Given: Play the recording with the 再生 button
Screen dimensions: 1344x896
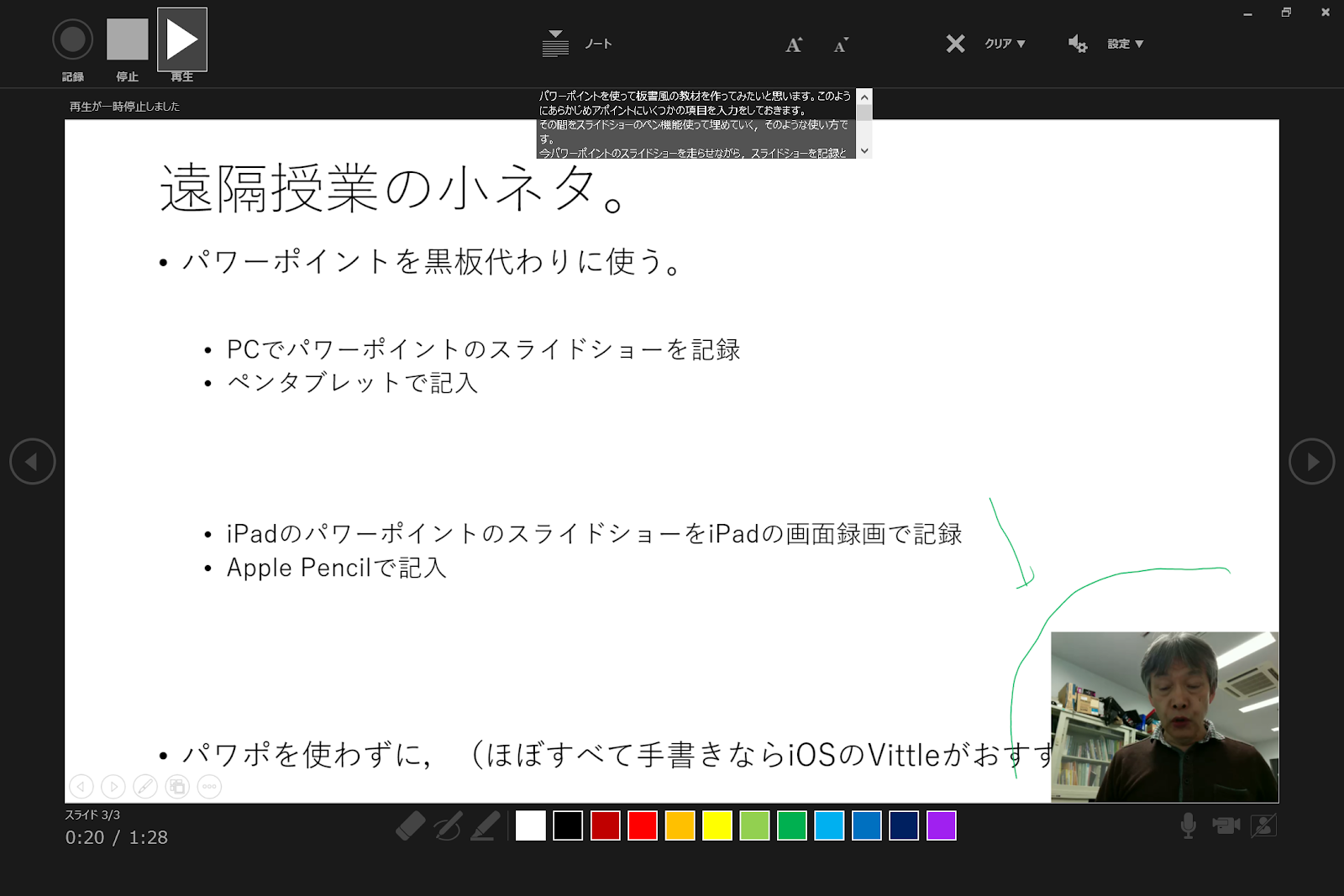Looking at the screenshot, I should [182, 40].
